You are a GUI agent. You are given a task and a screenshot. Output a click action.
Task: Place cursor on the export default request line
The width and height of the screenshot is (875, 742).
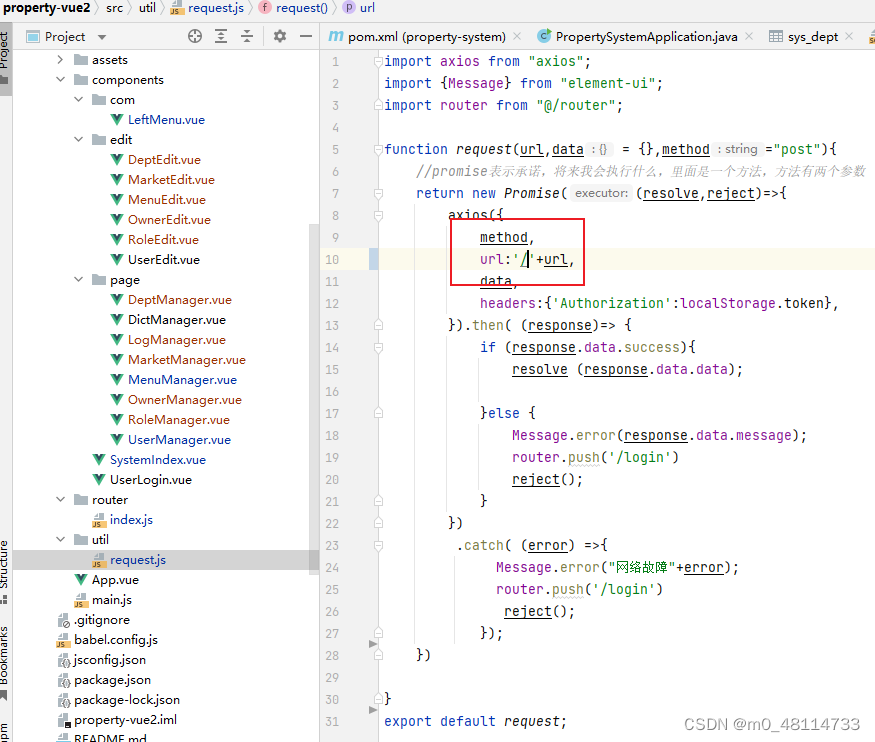pos(475,721)
